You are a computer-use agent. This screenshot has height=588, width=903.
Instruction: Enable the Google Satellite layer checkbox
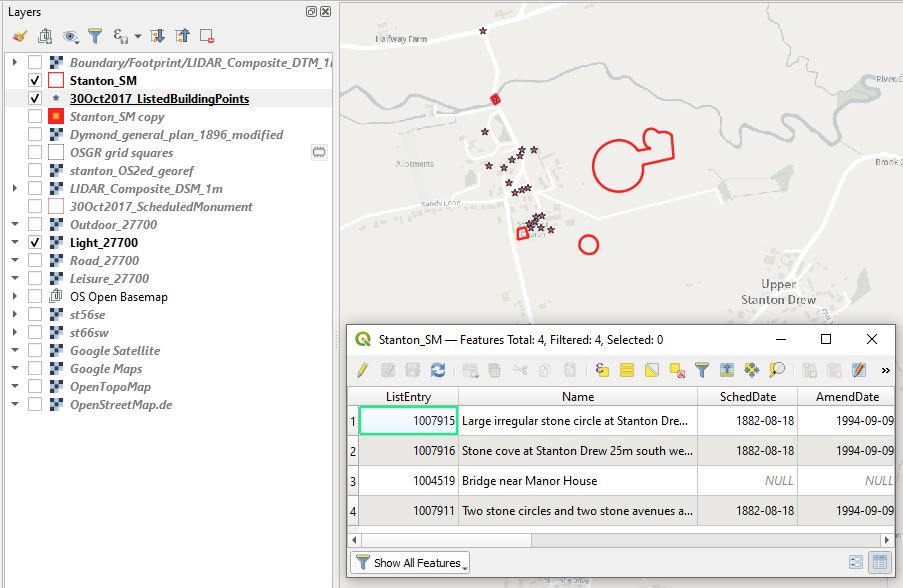(x=35, y=351)
